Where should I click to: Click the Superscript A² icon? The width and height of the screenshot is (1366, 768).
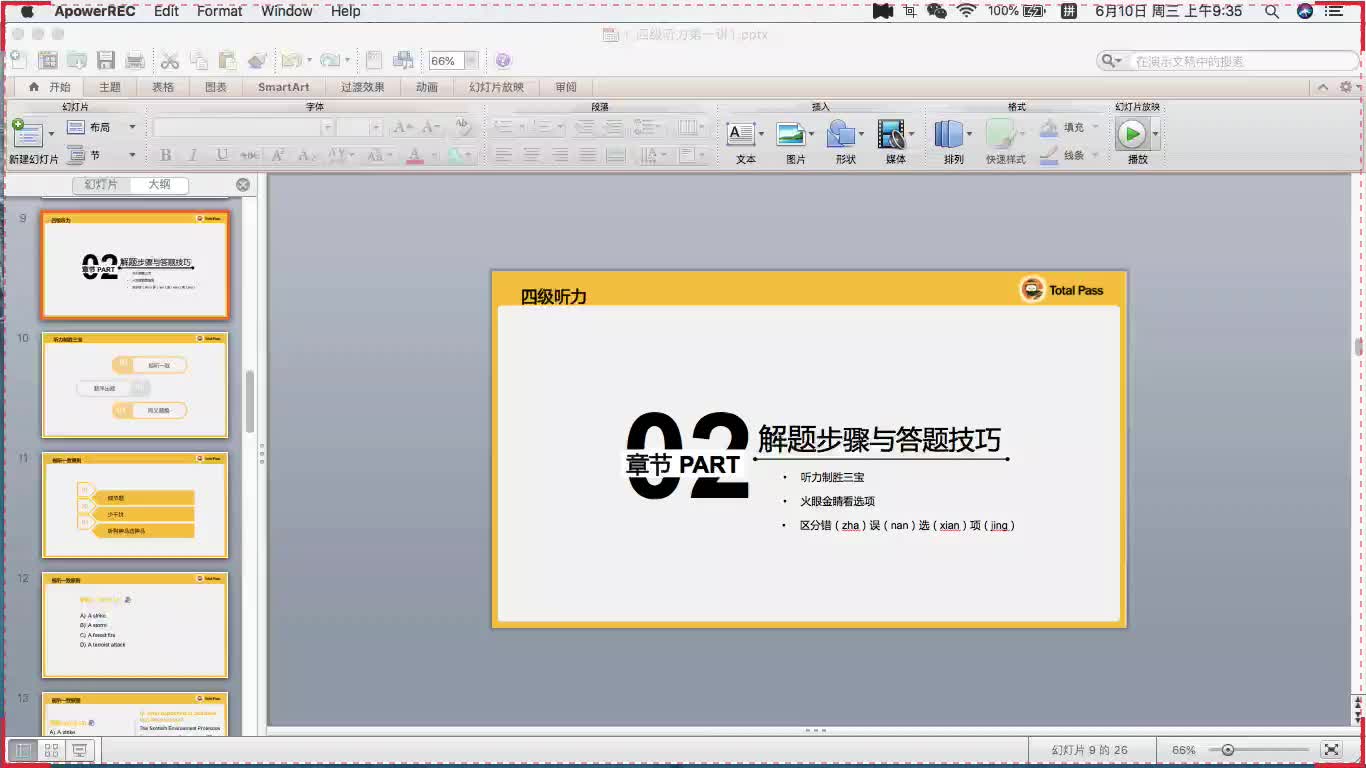(278, 155)
